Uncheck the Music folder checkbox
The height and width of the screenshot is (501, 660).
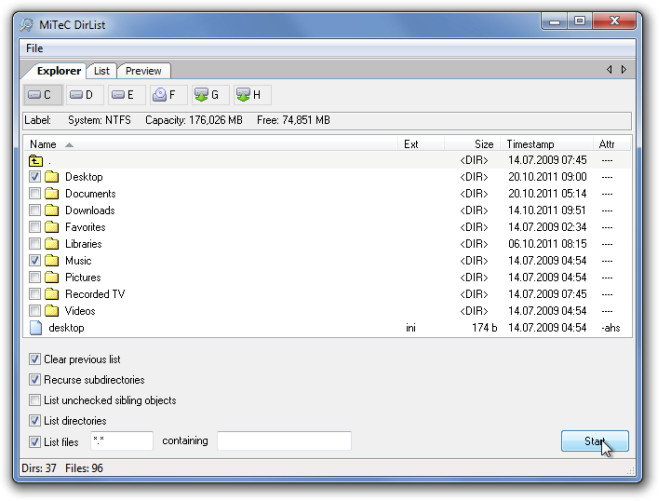point(35,261)
